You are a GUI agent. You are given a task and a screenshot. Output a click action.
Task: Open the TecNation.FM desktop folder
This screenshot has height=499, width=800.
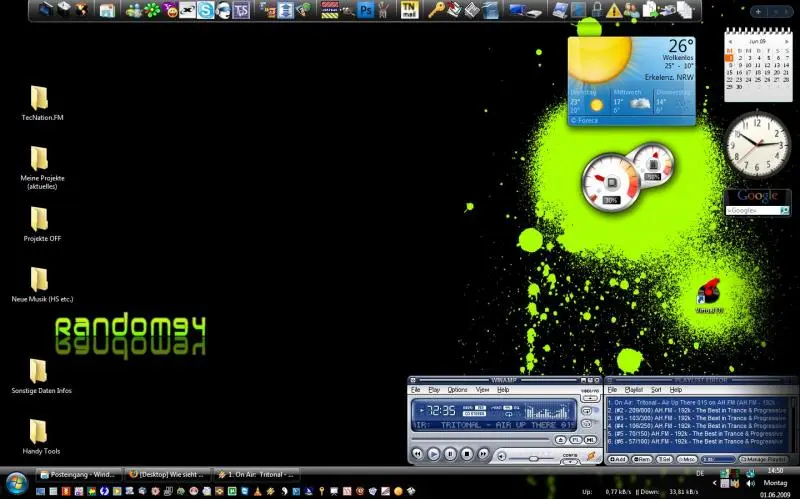[39, 98]
